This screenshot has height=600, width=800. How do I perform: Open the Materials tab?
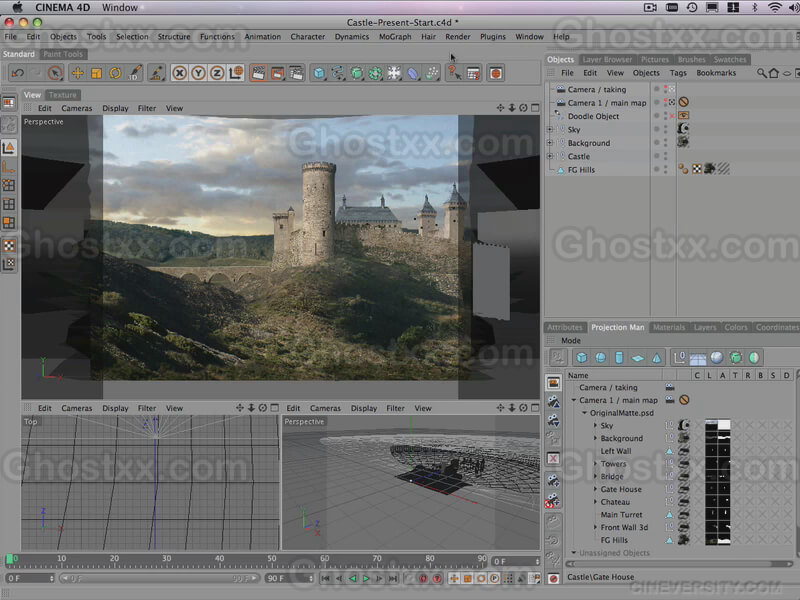(x=669, y=328)
